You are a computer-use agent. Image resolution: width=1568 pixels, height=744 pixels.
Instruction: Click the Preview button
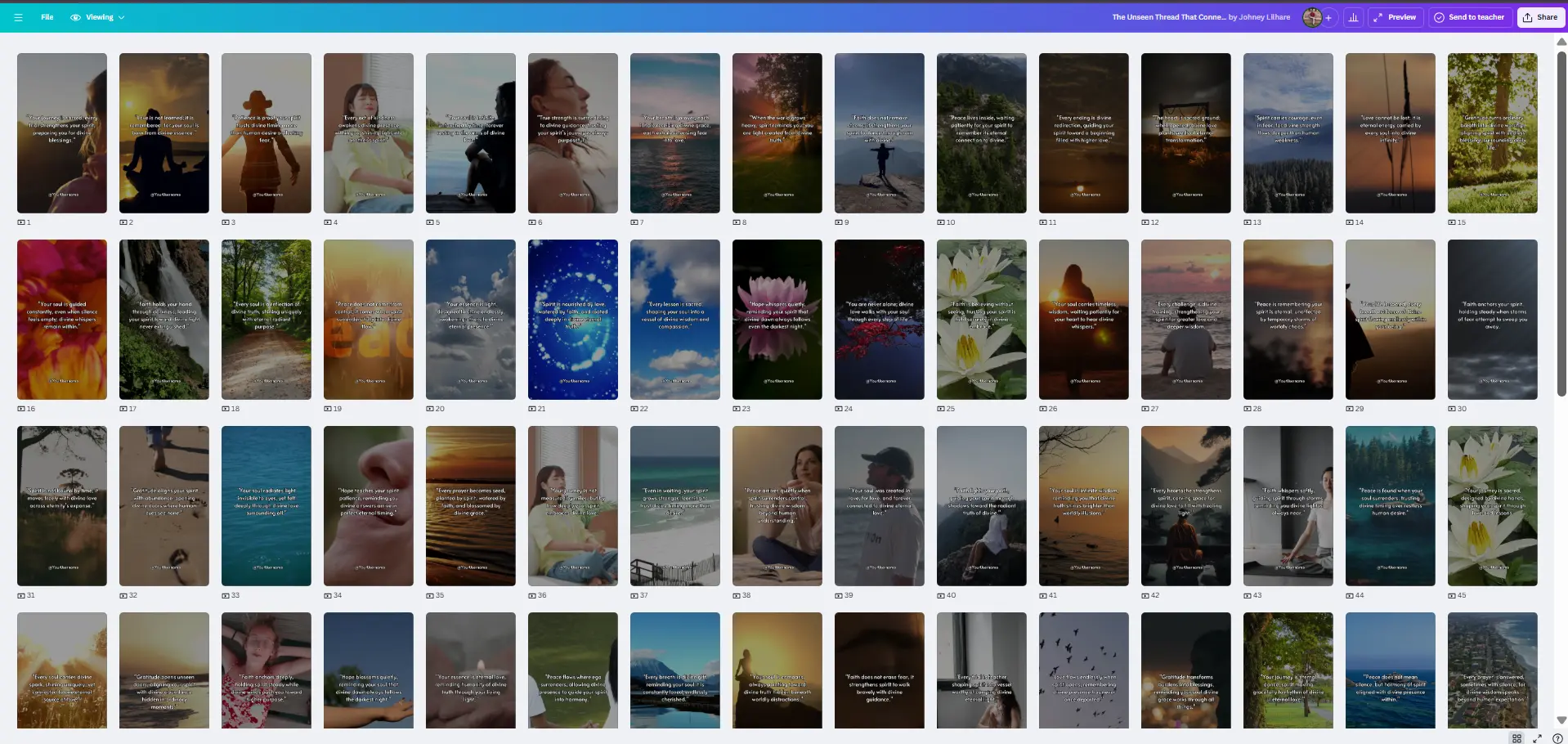coord(1396,17)
